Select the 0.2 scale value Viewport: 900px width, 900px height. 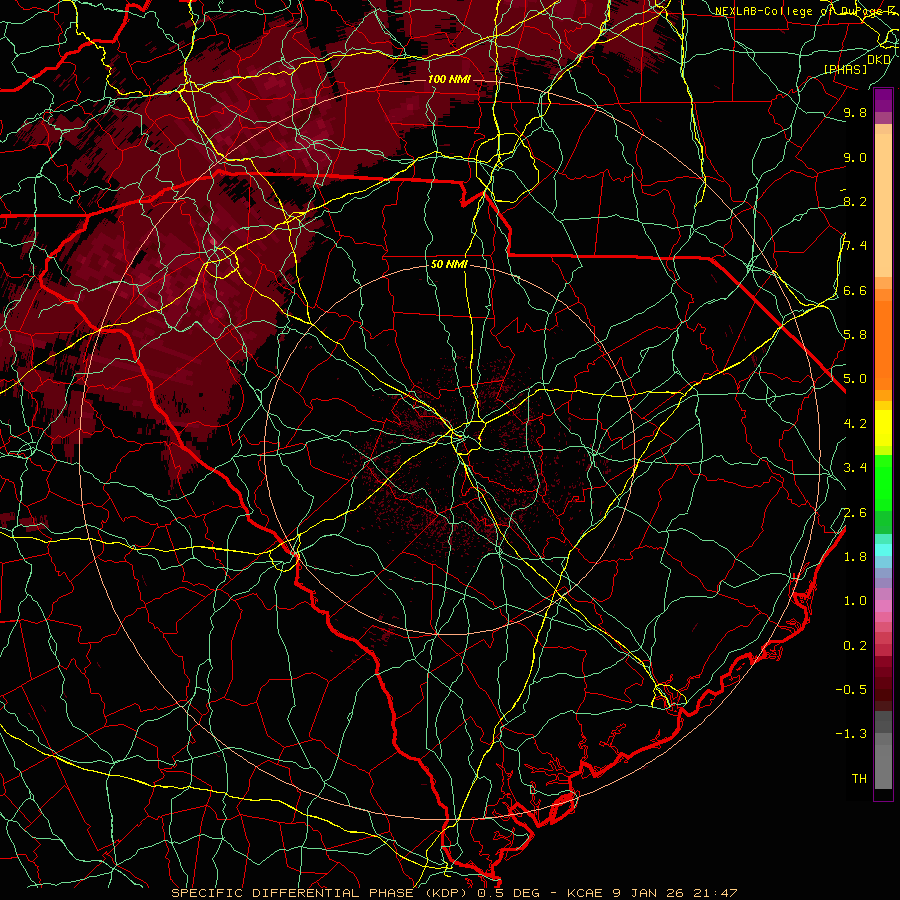(855, 646)
